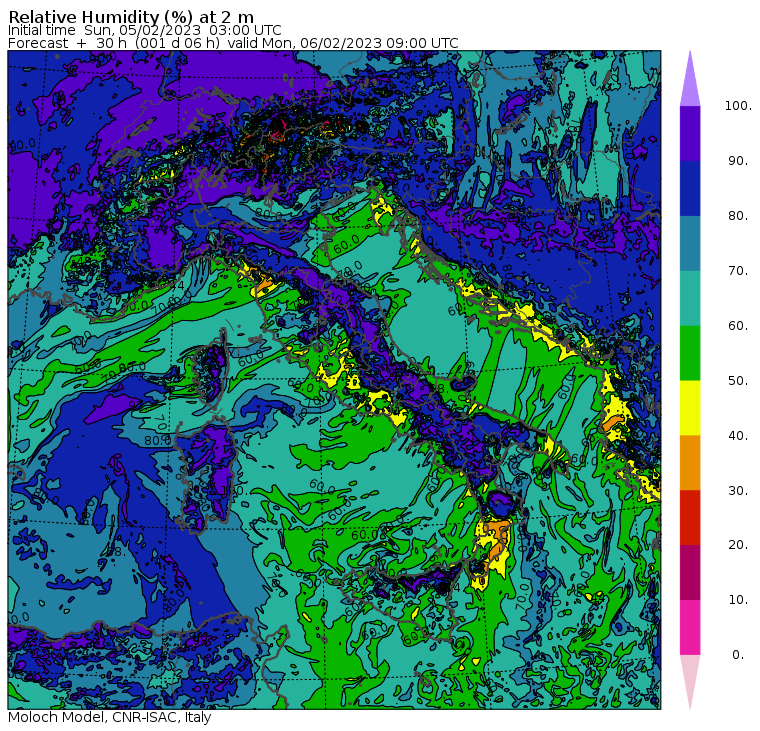This screenshot has height=731, width=760.
Task: Click the "40." colorbar tick label
Action: tap(738, 435)
